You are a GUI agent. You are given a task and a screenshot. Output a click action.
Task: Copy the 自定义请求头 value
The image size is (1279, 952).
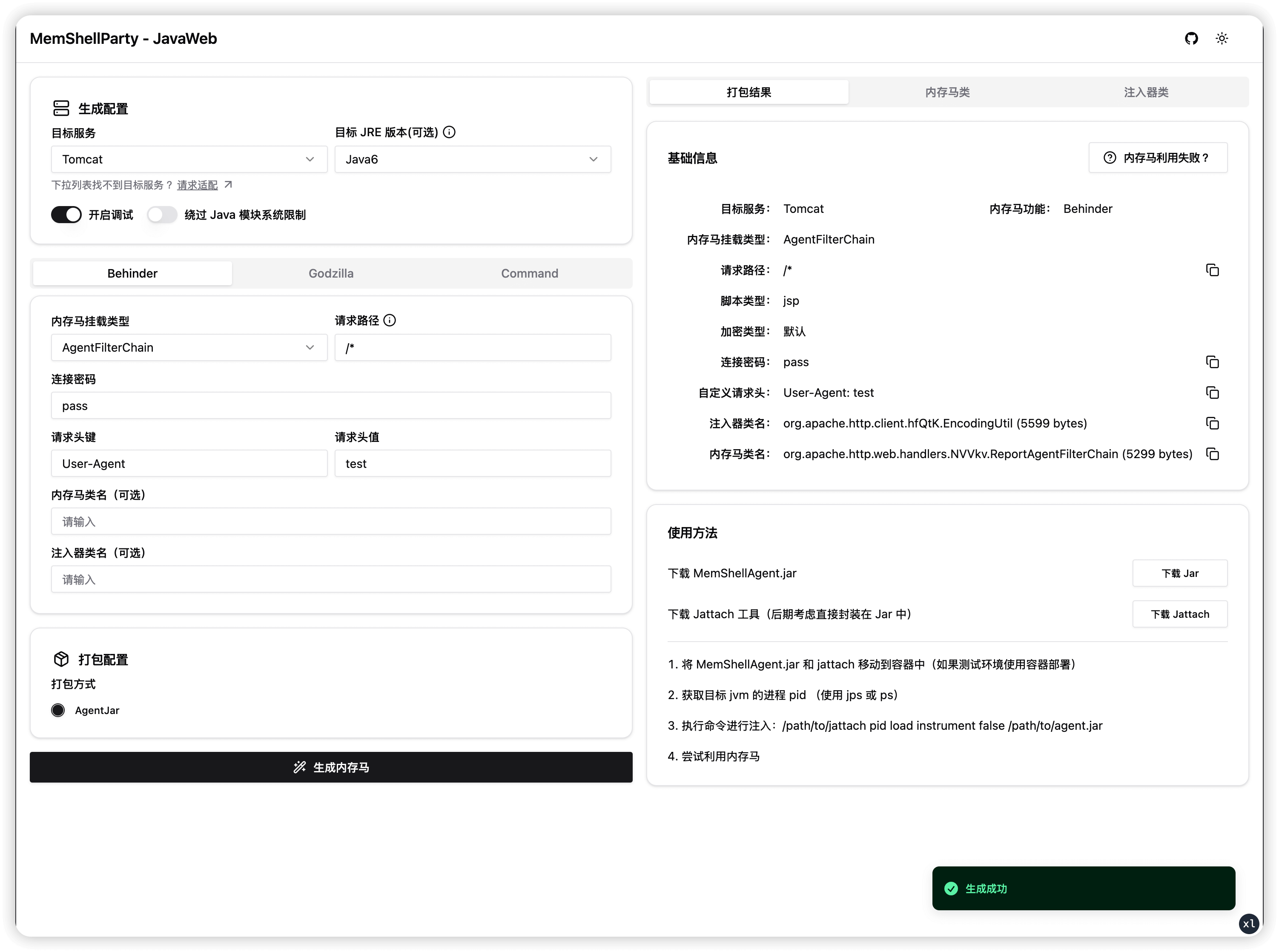click(1212, 393)
